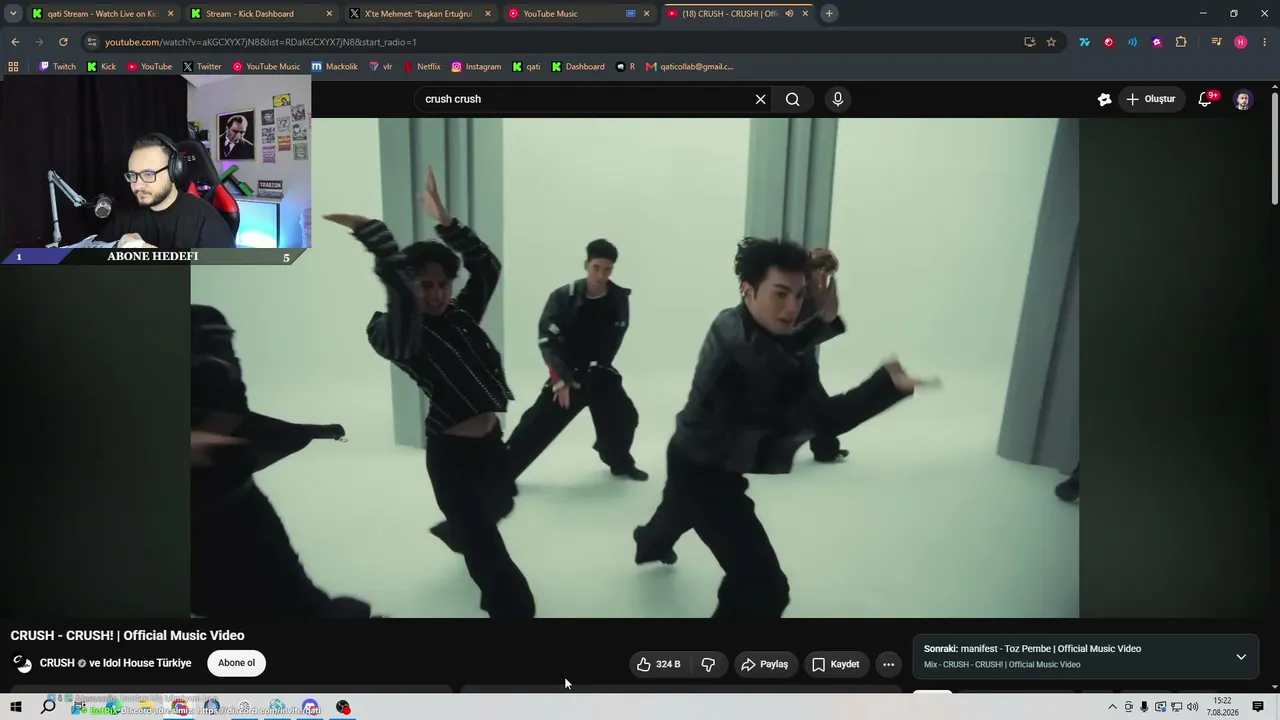Screen dimensions: 1280x720
Task: Click the CRUSH channel avatar
Action: click(22, 664)
